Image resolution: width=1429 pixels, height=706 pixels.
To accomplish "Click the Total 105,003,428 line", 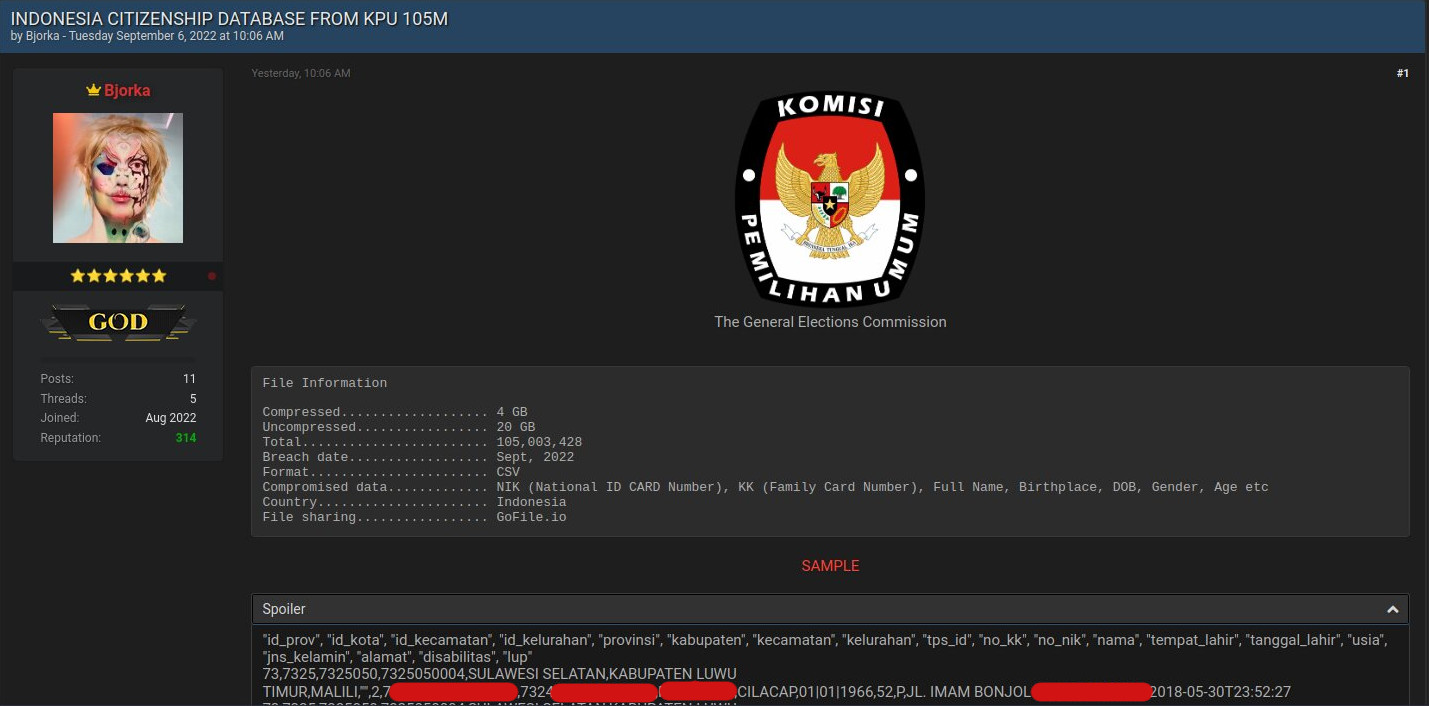I will pos(422,442).
